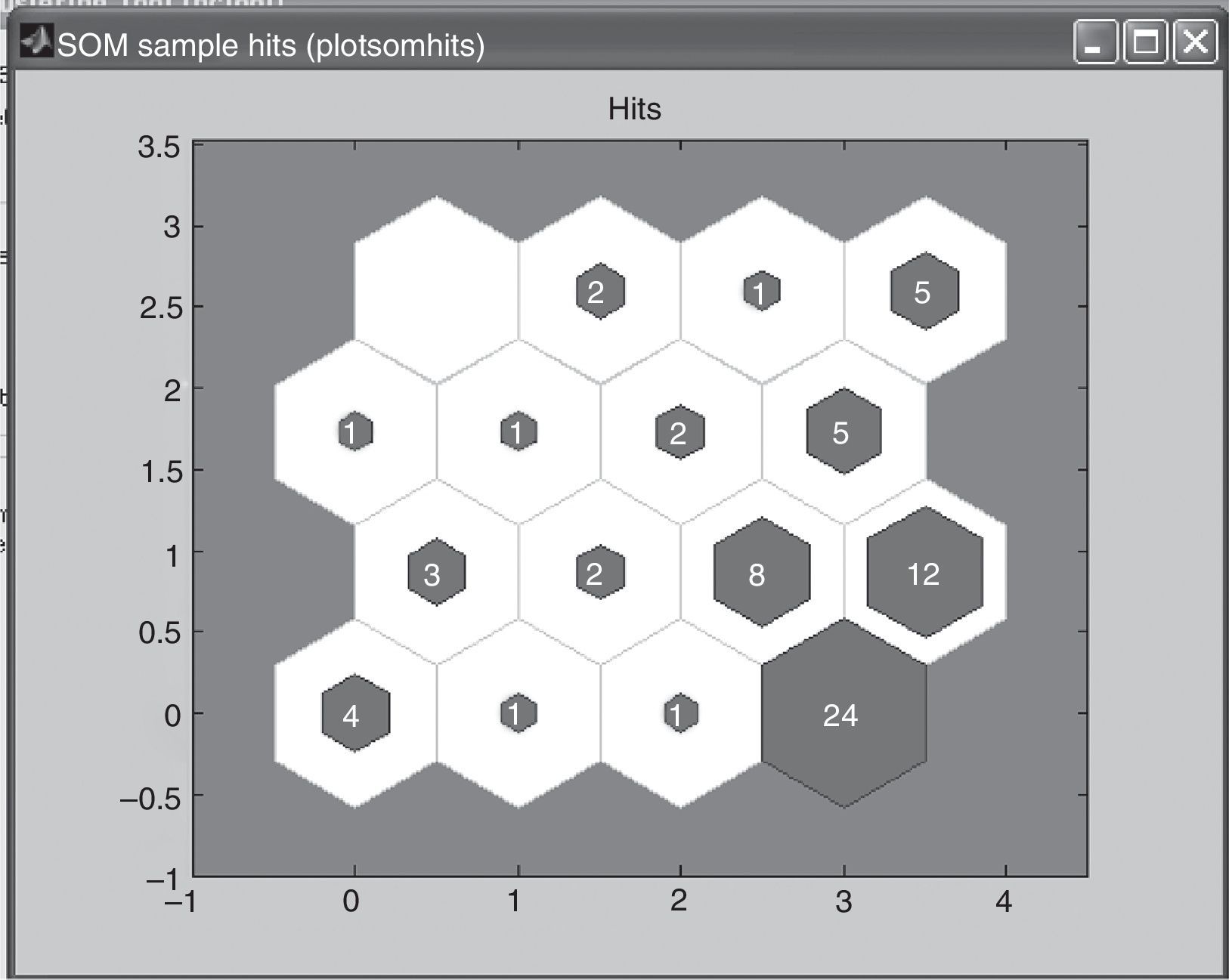This screenshot has width=1229, height=980.
Task: Click the neuron hexagon labeled 12
Action: point(925,573)
